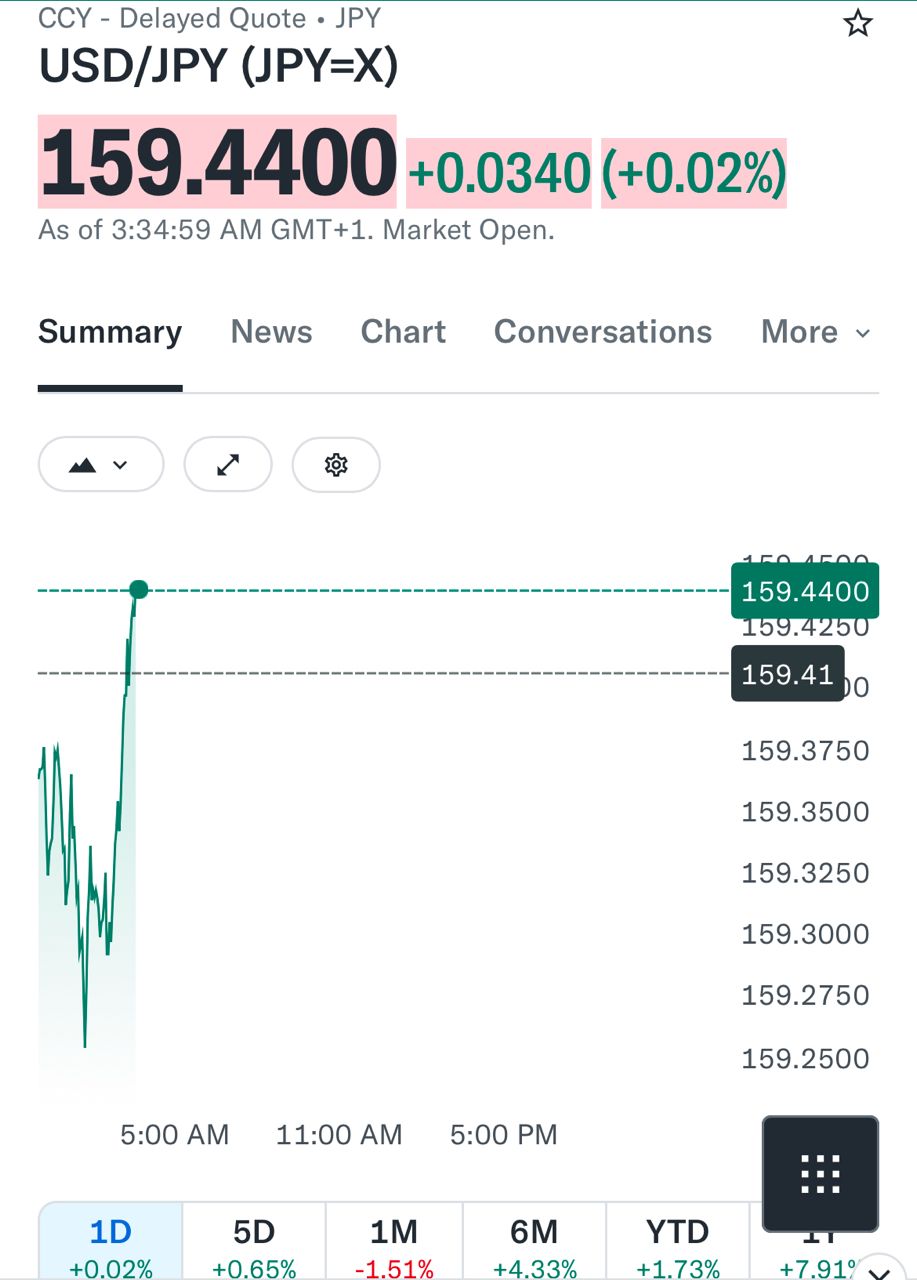917x1280 pixels.
Task: Open chart settings gear icon
Action: coord(336,464)
